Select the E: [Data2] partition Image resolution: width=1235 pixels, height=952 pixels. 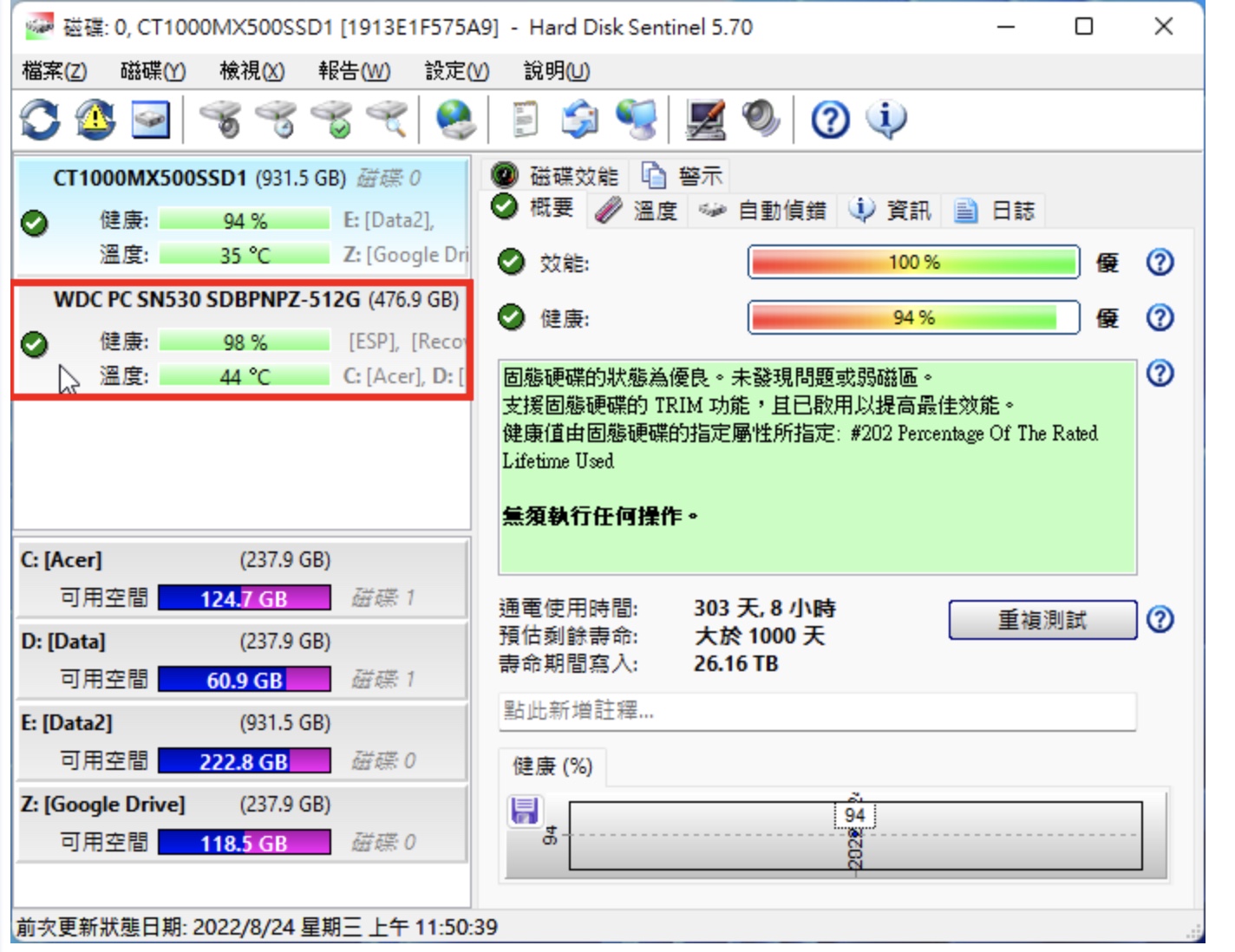pos(242,741)
